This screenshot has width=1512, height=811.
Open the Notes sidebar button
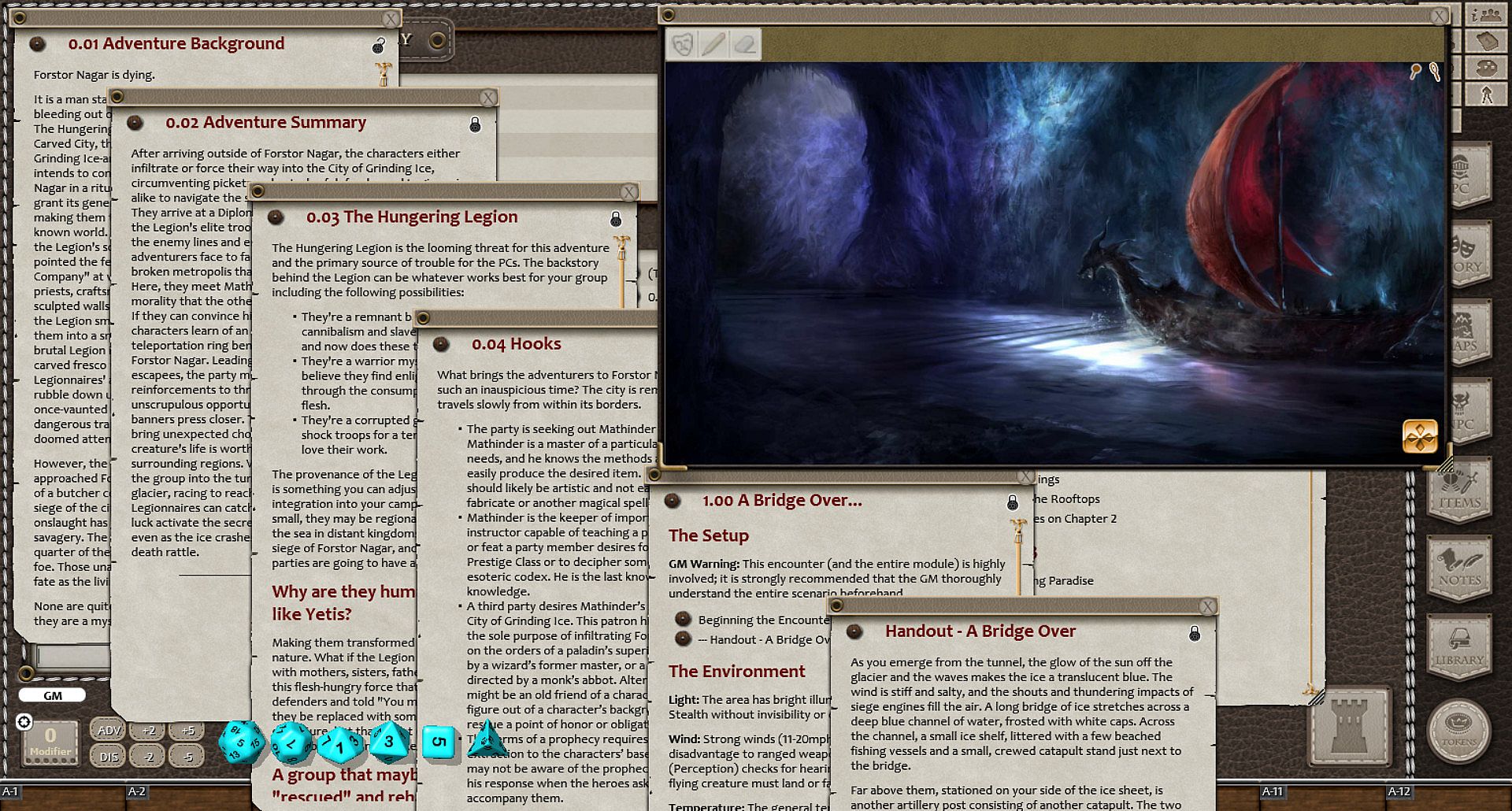[1459, 568]
